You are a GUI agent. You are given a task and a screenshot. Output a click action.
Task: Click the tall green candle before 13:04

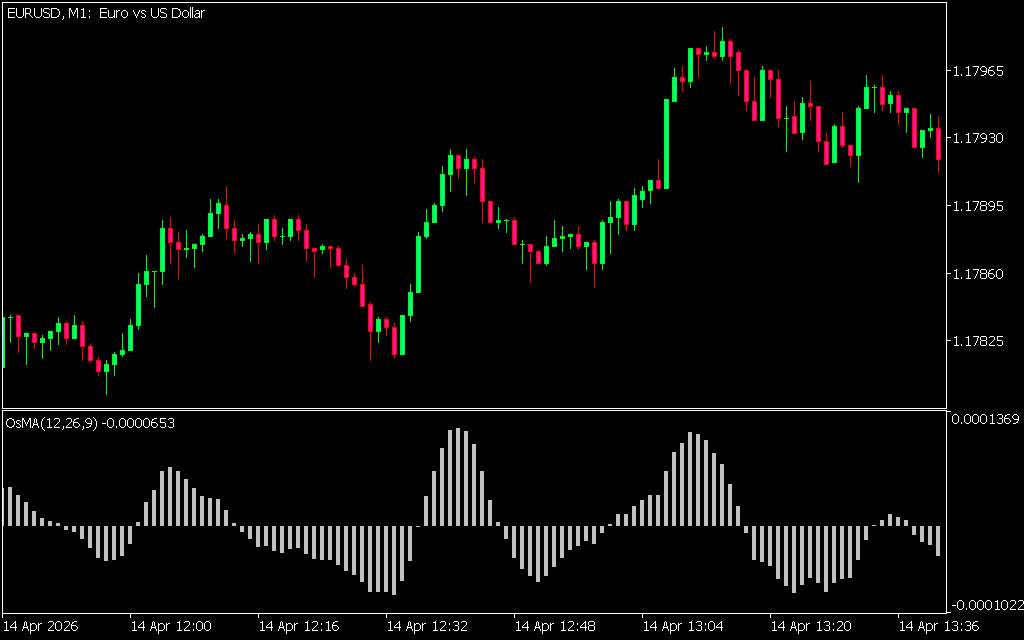coord(667,143)
